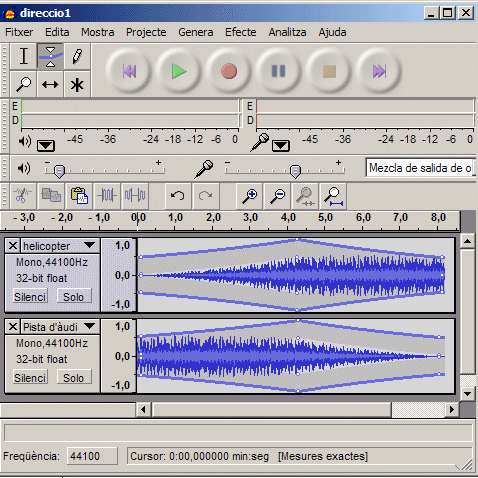This screenshot has height=478, width=478.
Task: Select the Selection (I-beam) tool
Action: click(23, 56)
